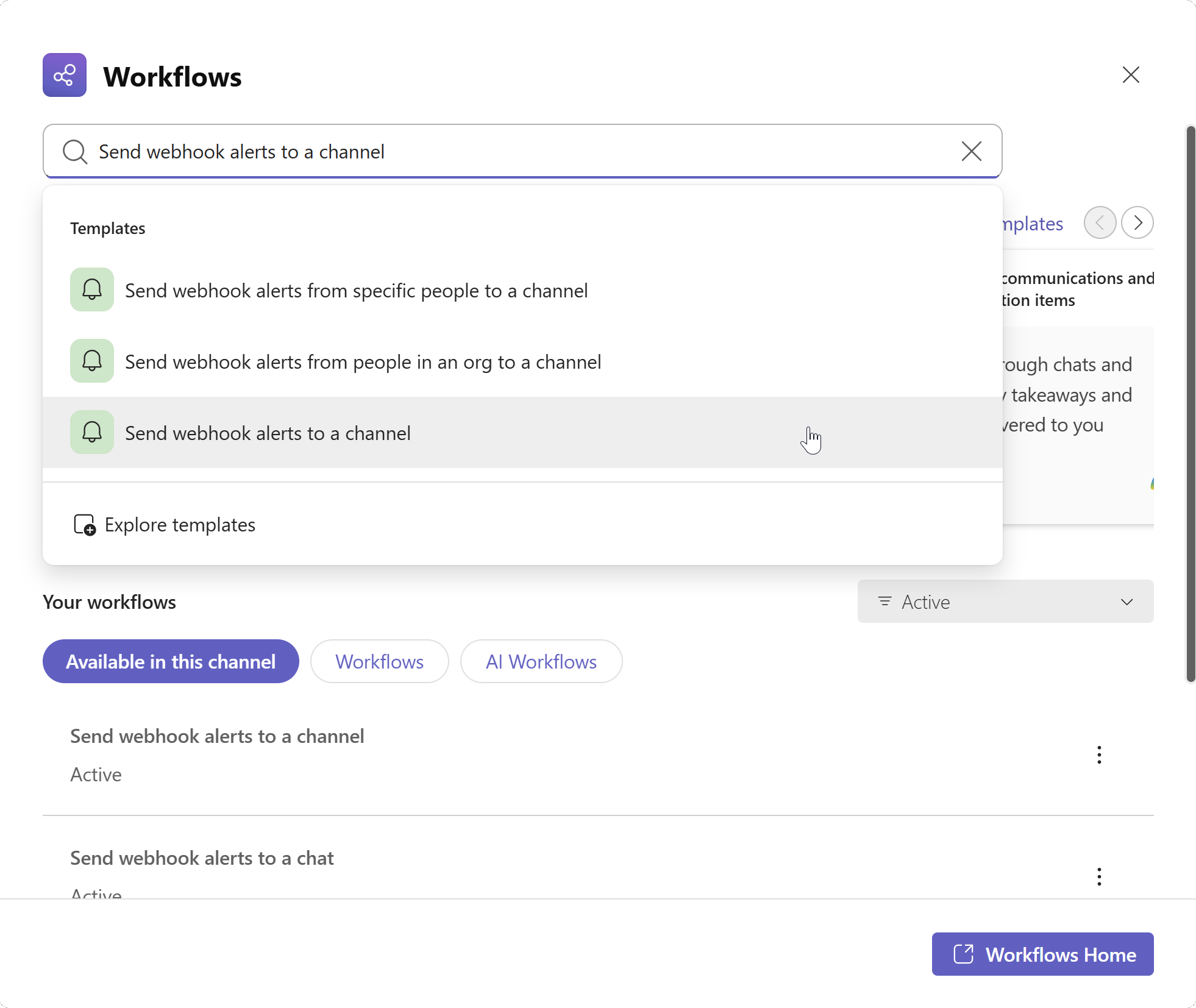This screenshot has height=1008, width=1196.
Task: Click the right carousel chevron near Templates
Action: [1137, 222]
